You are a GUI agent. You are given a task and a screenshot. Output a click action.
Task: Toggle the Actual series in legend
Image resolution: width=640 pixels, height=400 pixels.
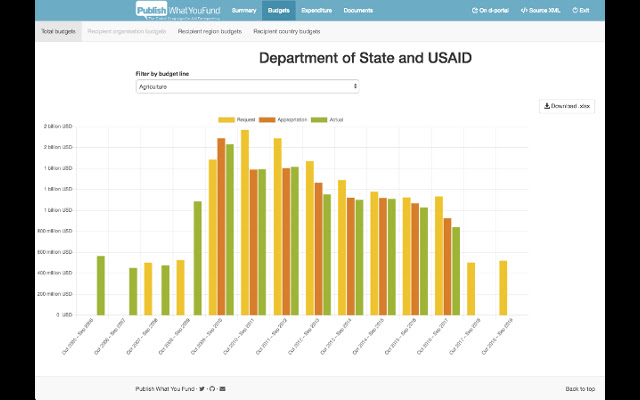(327, 120)
